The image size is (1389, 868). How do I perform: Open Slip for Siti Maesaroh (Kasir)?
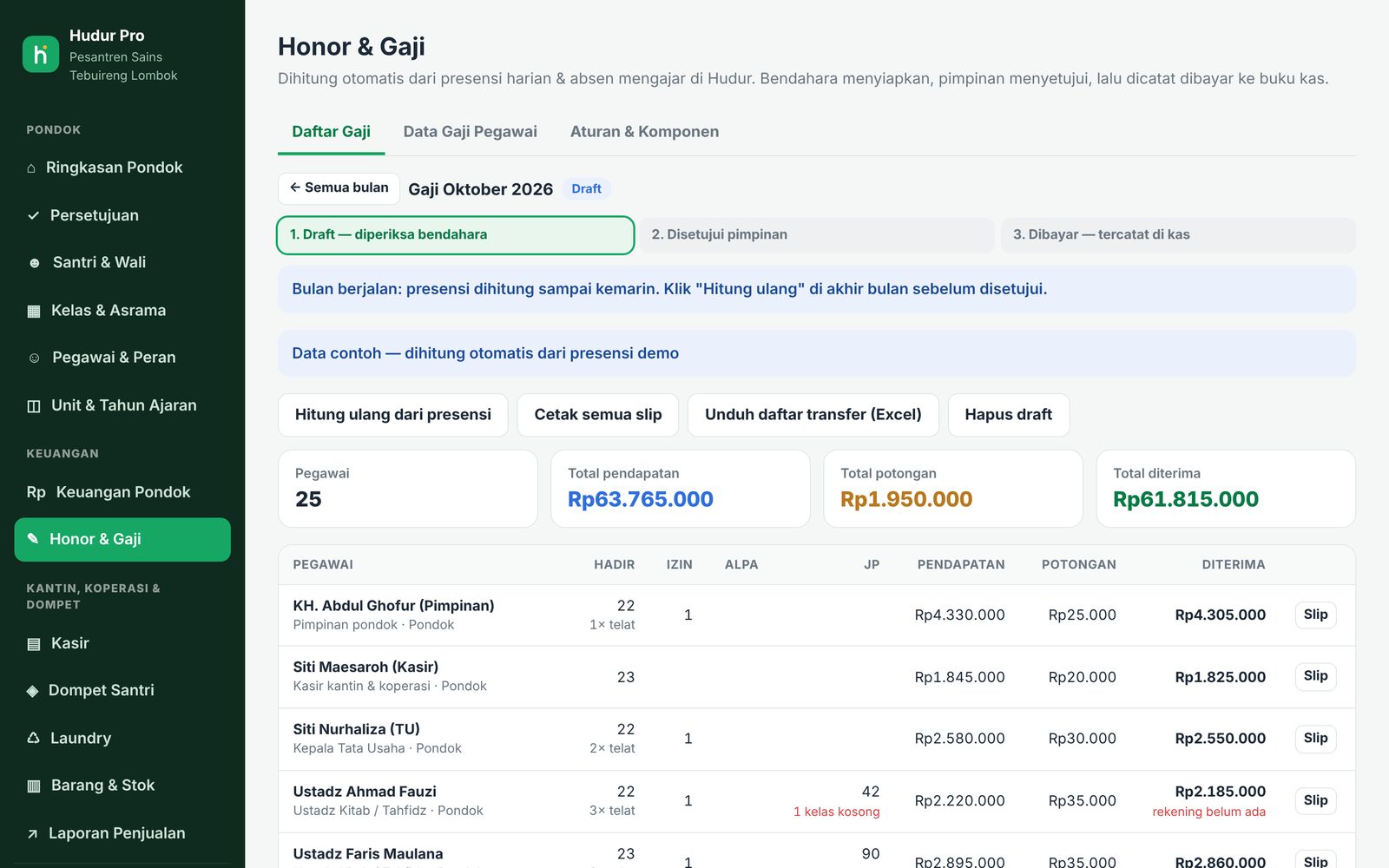tap(1315, 676)
